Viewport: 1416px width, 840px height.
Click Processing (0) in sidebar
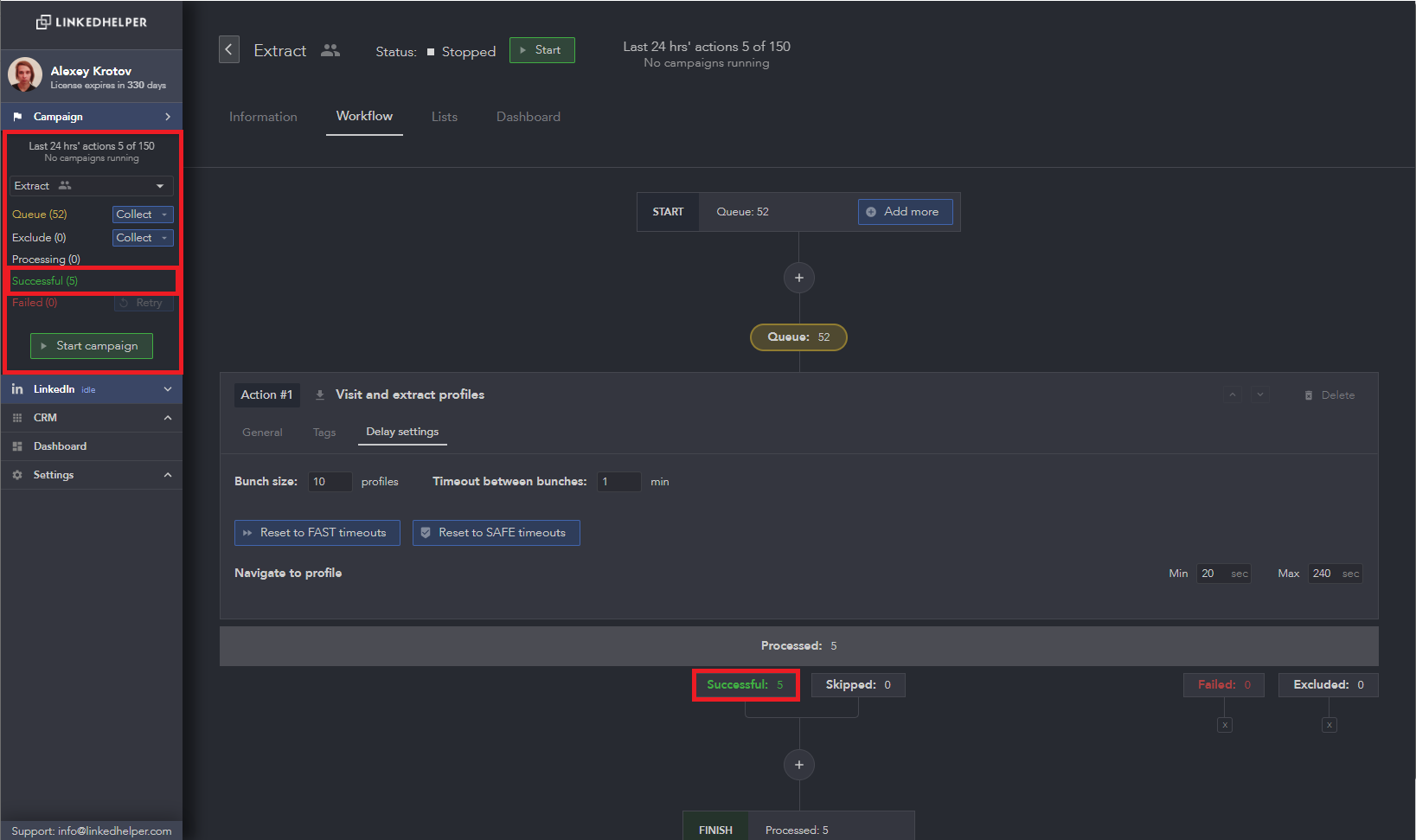46,260
